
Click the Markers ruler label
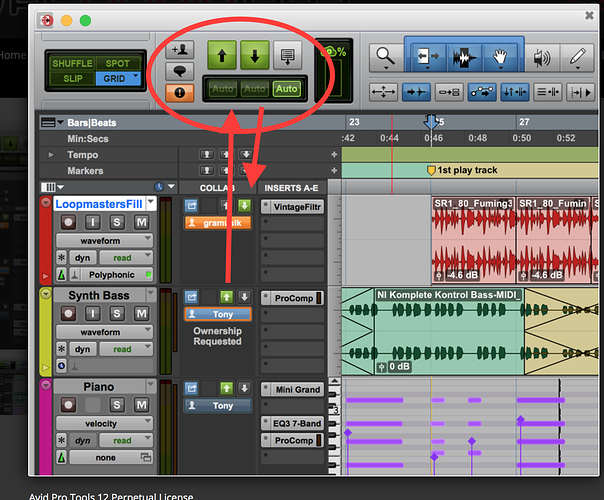tap(86, 171)
